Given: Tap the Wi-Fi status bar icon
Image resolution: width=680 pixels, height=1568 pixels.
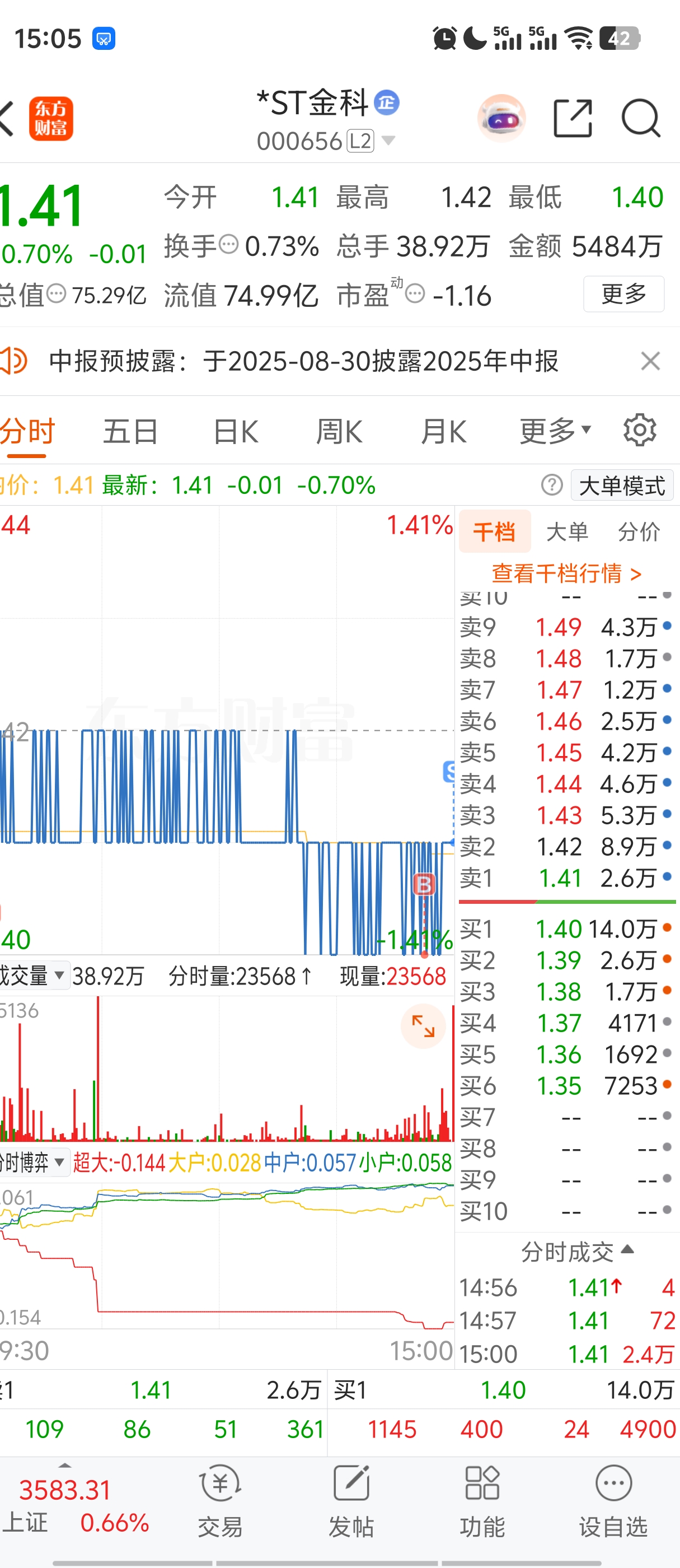Looking at the screenshot, I should coord(578,38).
